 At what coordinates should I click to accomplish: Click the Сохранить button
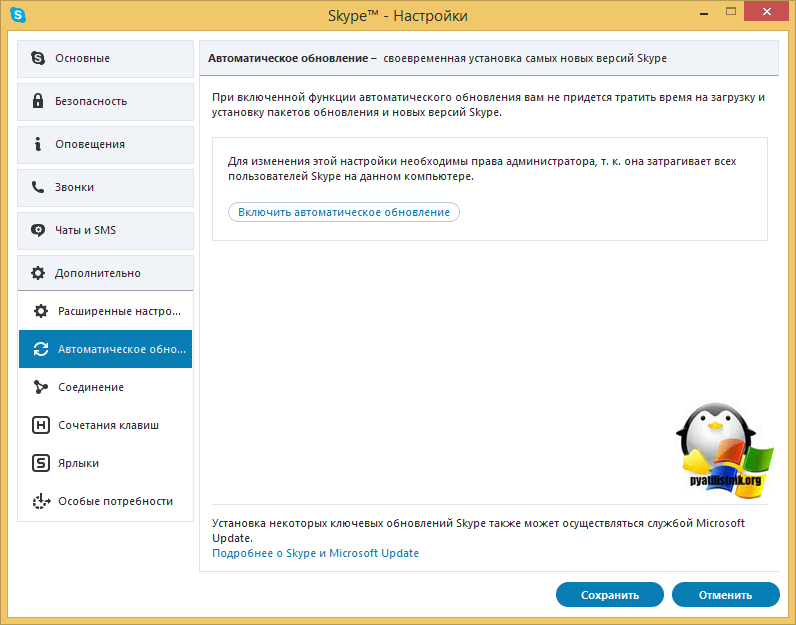[610, 595]
